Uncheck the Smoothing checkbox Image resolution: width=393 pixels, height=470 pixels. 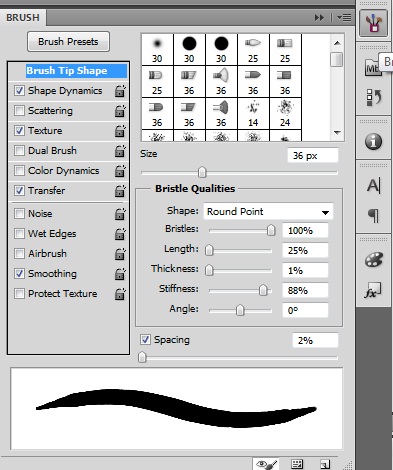(x=19, y=274)
